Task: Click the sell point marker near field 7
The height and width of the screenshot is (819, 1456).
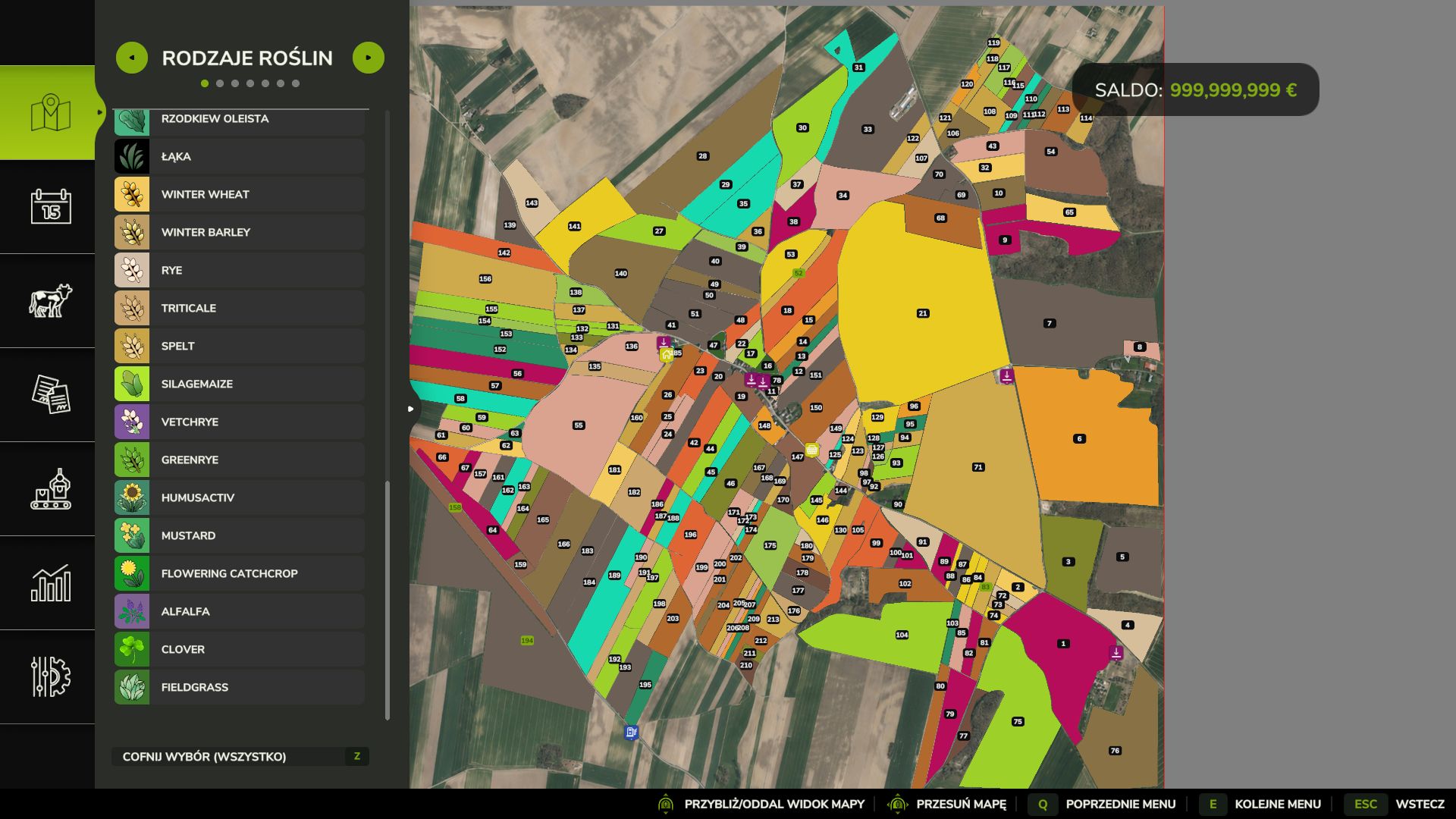Action: tap(1006, 375)
